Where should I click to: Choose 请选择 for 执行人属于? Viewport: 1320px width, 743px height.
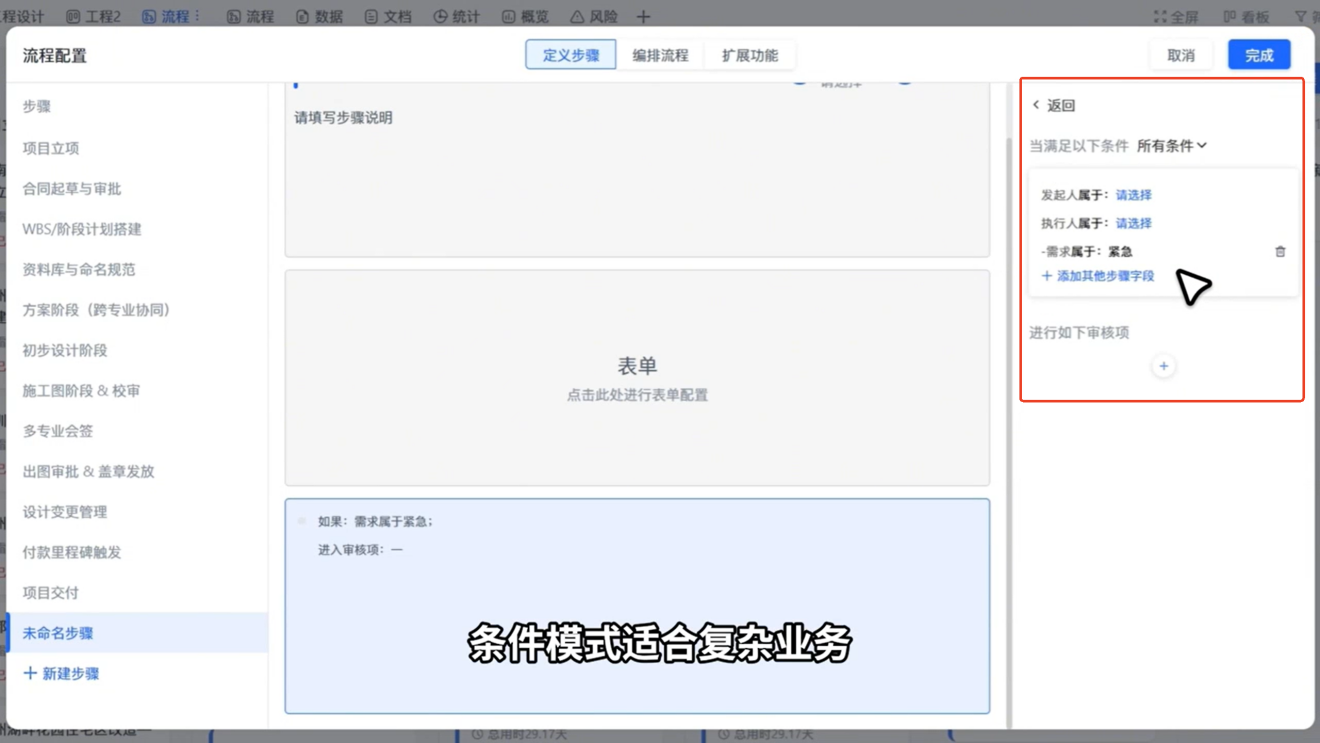tap(1134, 223)
